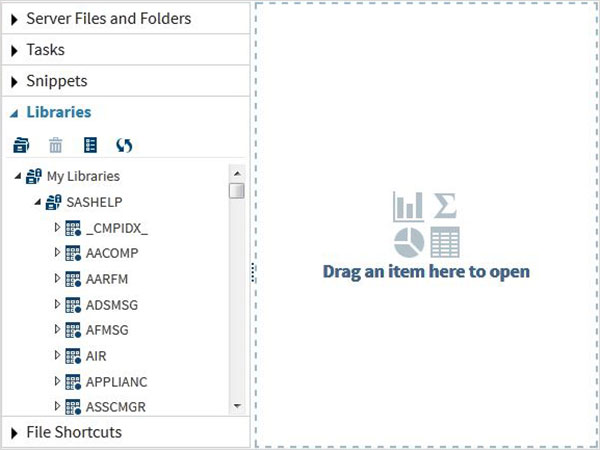Screen dimensions: 600x450
Task: Click the APPLIANC table icon
Action: 73,382
